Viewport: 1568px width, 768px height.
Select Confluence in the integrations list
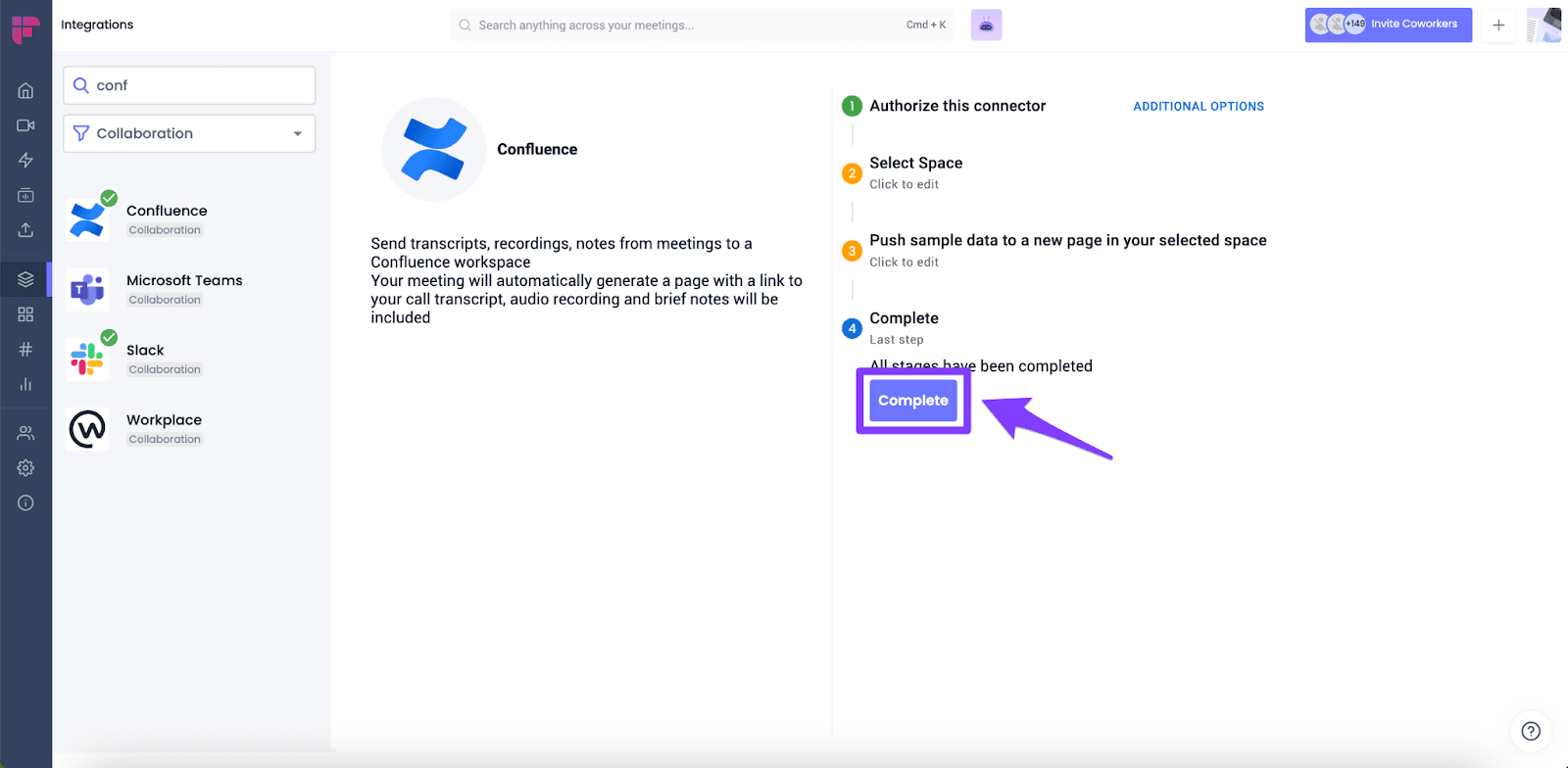(189, 218)
